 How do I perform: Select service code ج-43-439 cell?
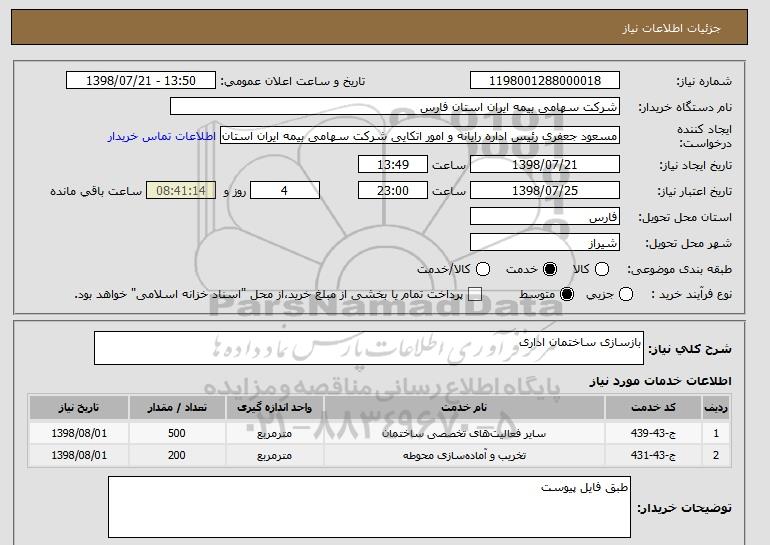(653, 433)
